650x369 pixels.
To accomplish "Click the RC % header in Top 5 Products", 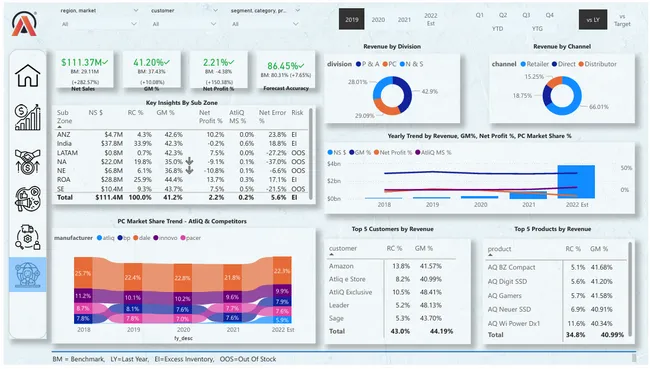I will coord(573,249).
